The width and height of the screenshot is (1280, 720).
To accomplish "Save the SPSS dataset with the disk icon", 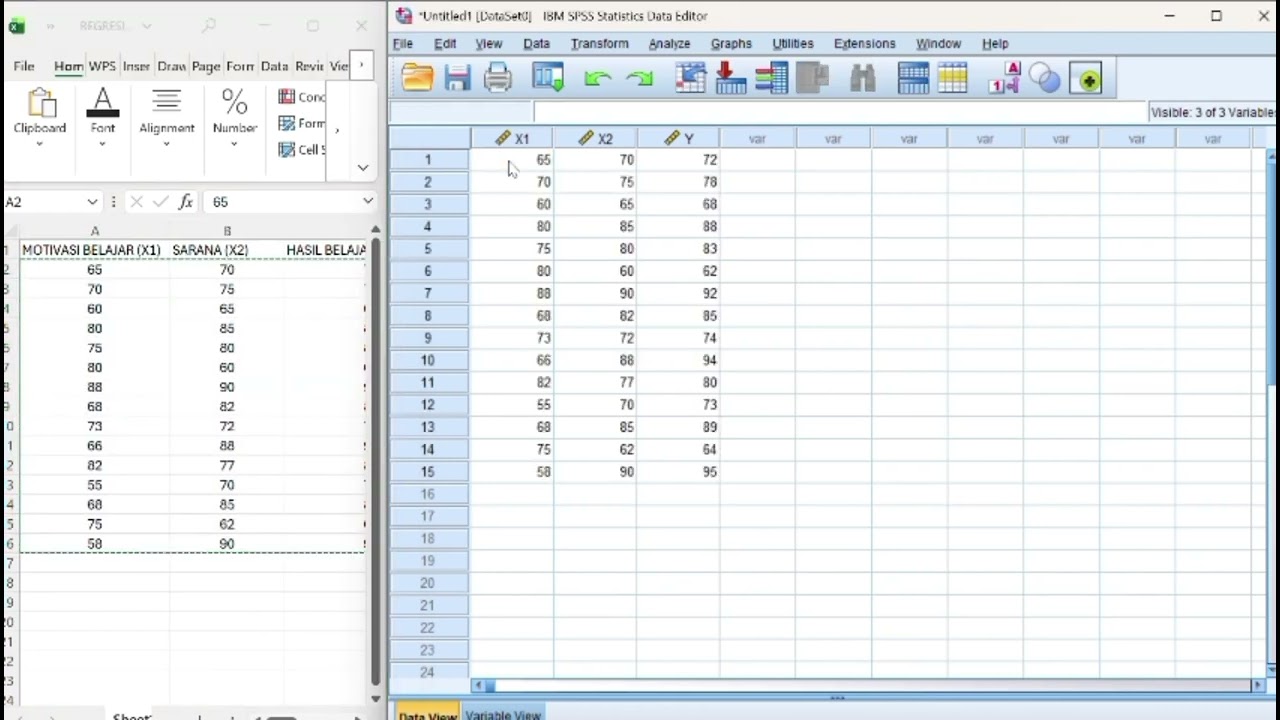I will pos(457,78).
